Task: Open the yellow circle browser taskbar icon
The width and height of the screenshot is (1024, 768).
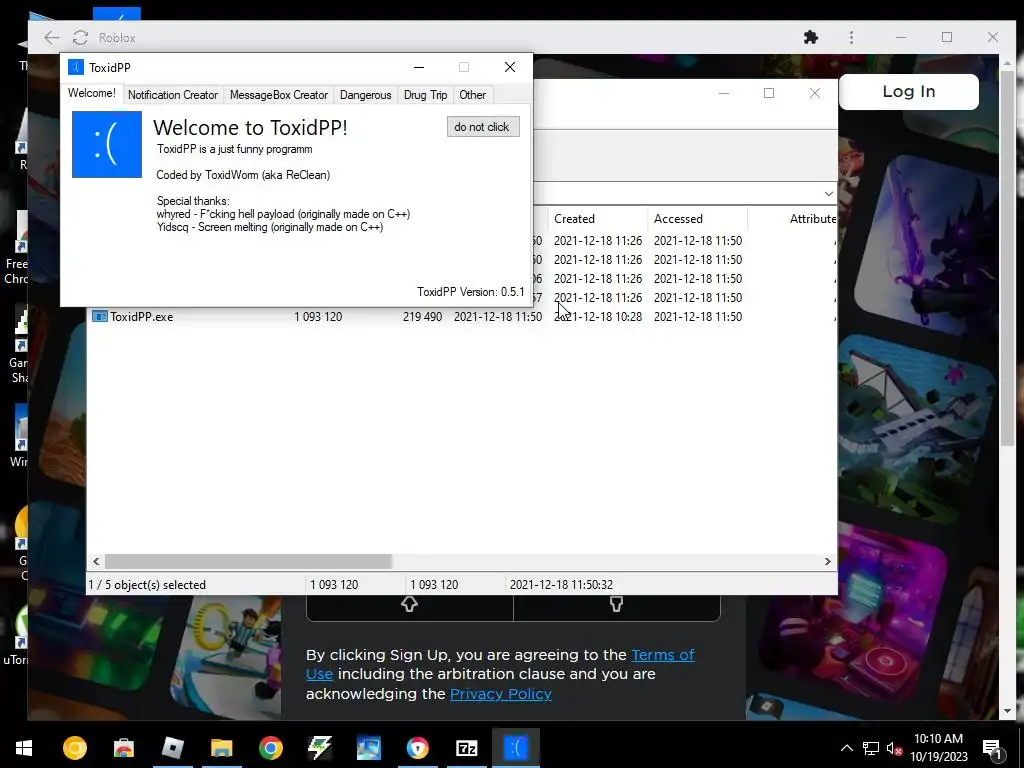Action: [74, 748]
